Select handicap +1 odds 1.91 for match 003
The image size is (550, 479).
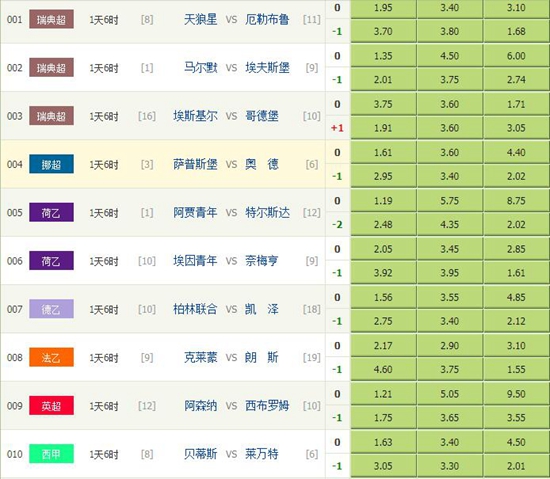click(x=383, y=128)
